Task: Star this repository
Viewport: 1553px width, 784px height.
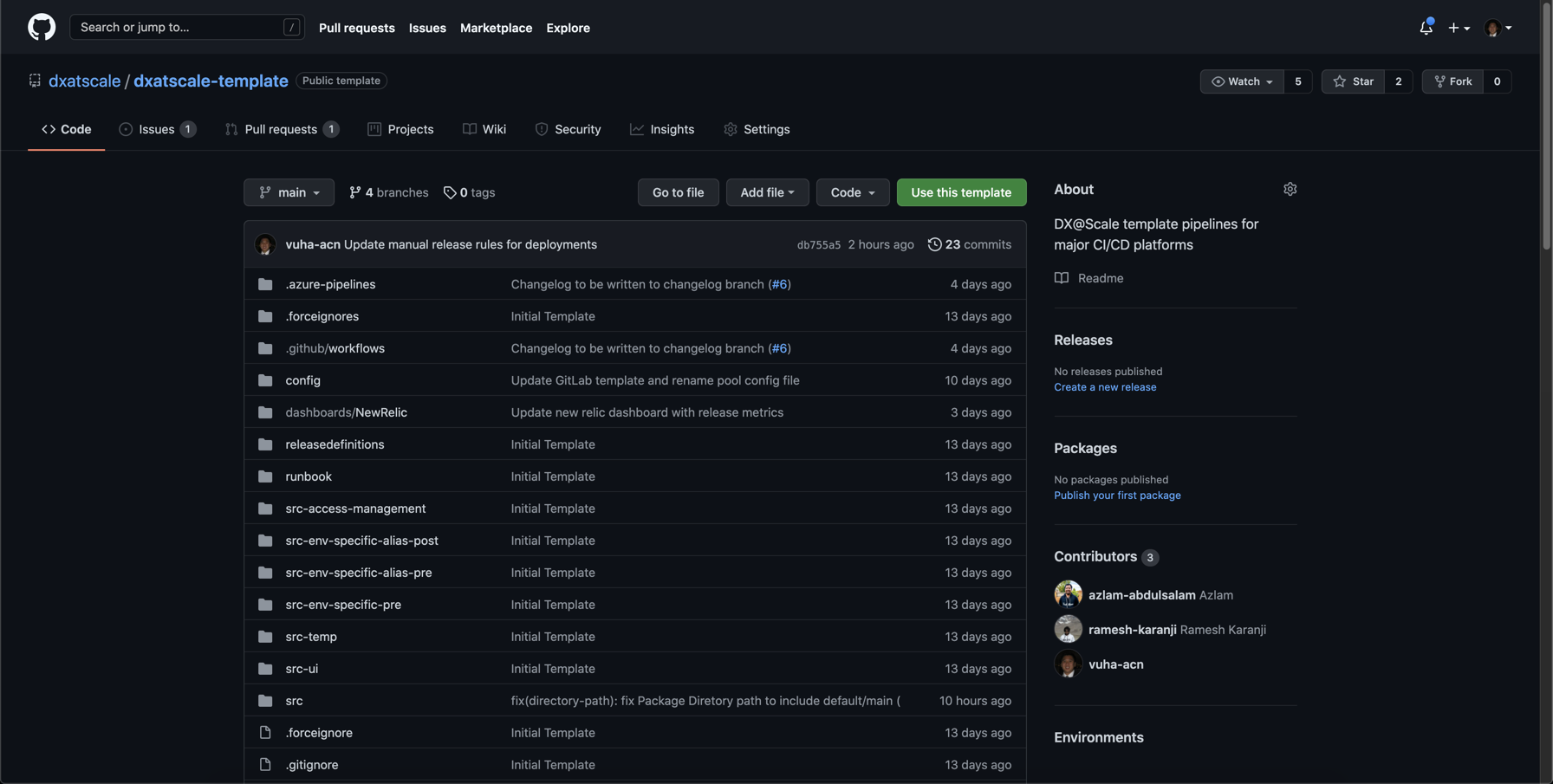Action: point(1353,81)
